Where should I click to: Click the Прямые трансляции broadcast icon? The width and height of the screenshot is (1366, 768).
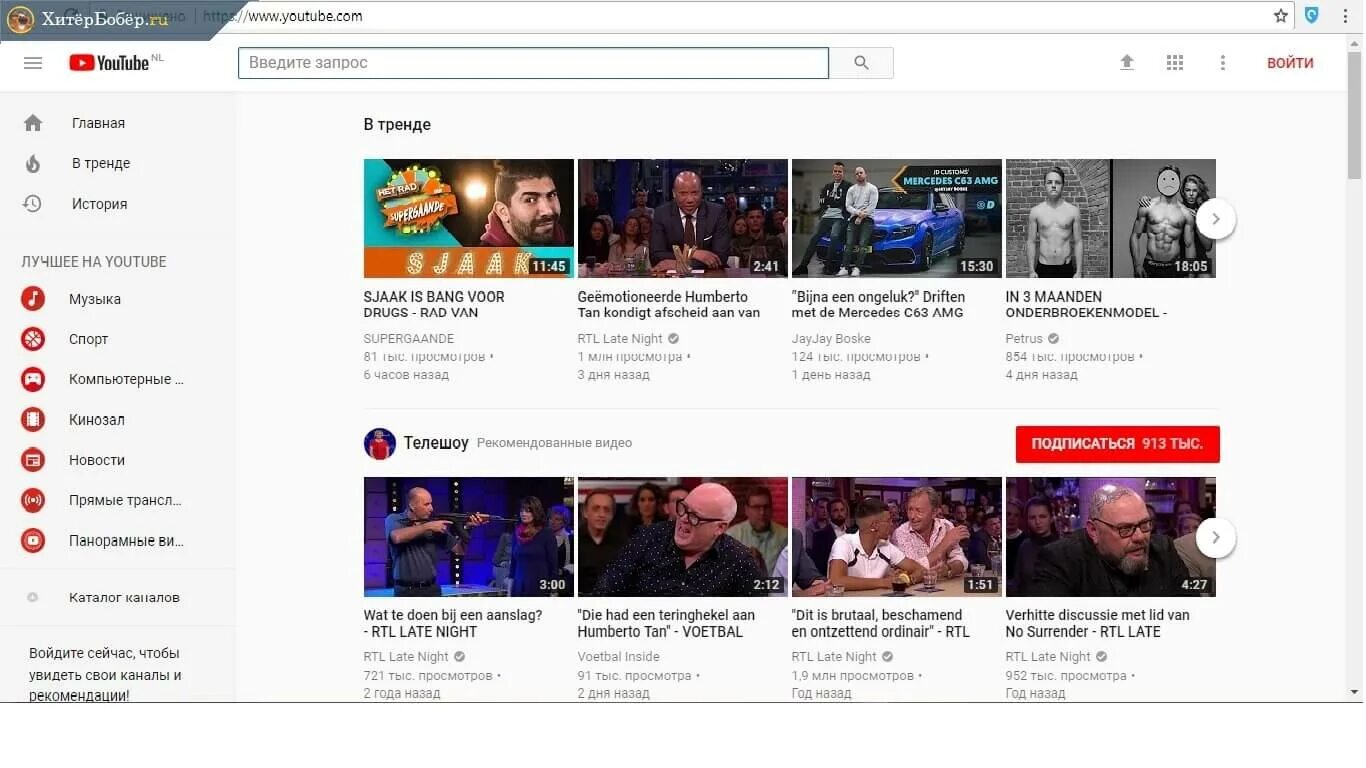(x=33, y=500)
